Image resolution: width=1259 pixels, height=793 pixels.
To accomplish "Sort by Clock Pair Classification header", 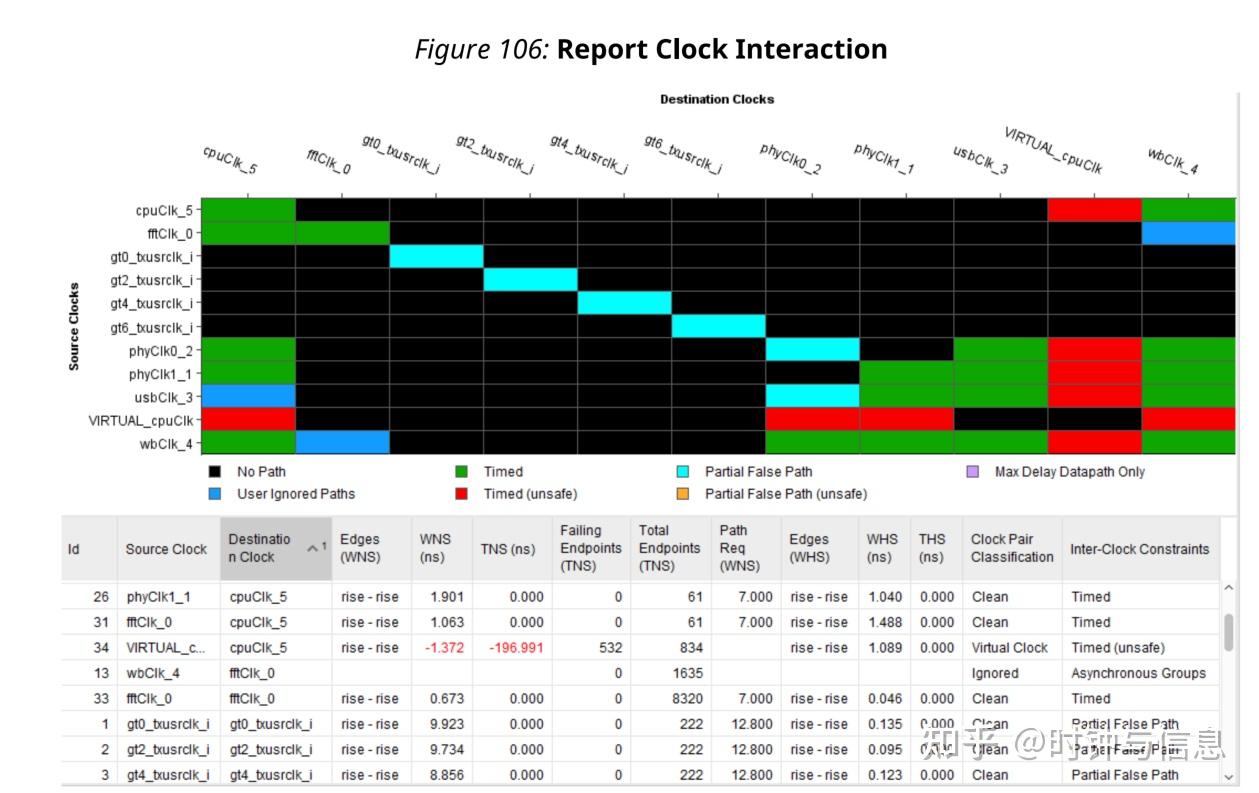I will [1012, 549].
